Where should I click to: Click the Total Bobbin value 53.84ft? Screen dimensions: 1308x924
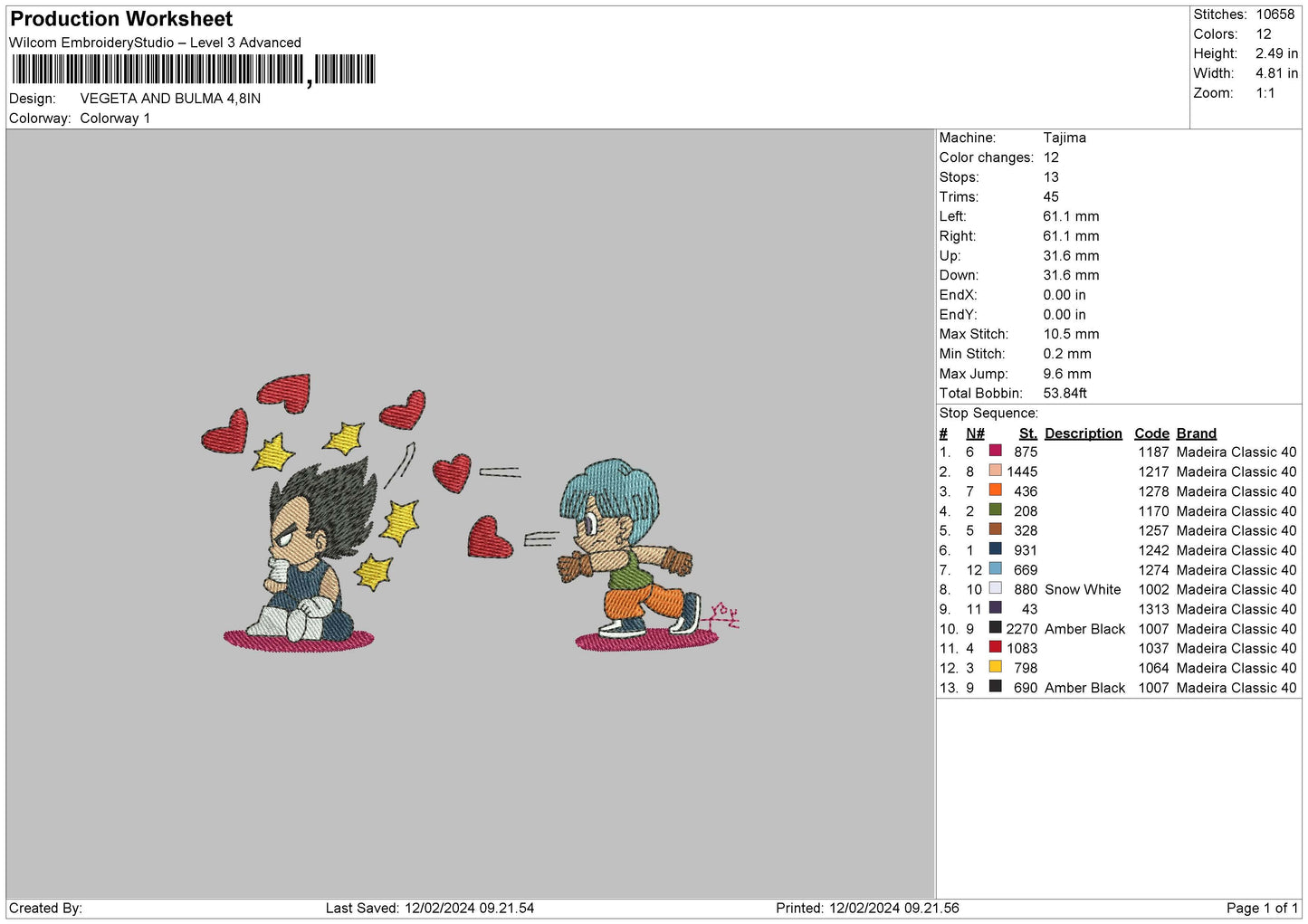click(1065, 393)
